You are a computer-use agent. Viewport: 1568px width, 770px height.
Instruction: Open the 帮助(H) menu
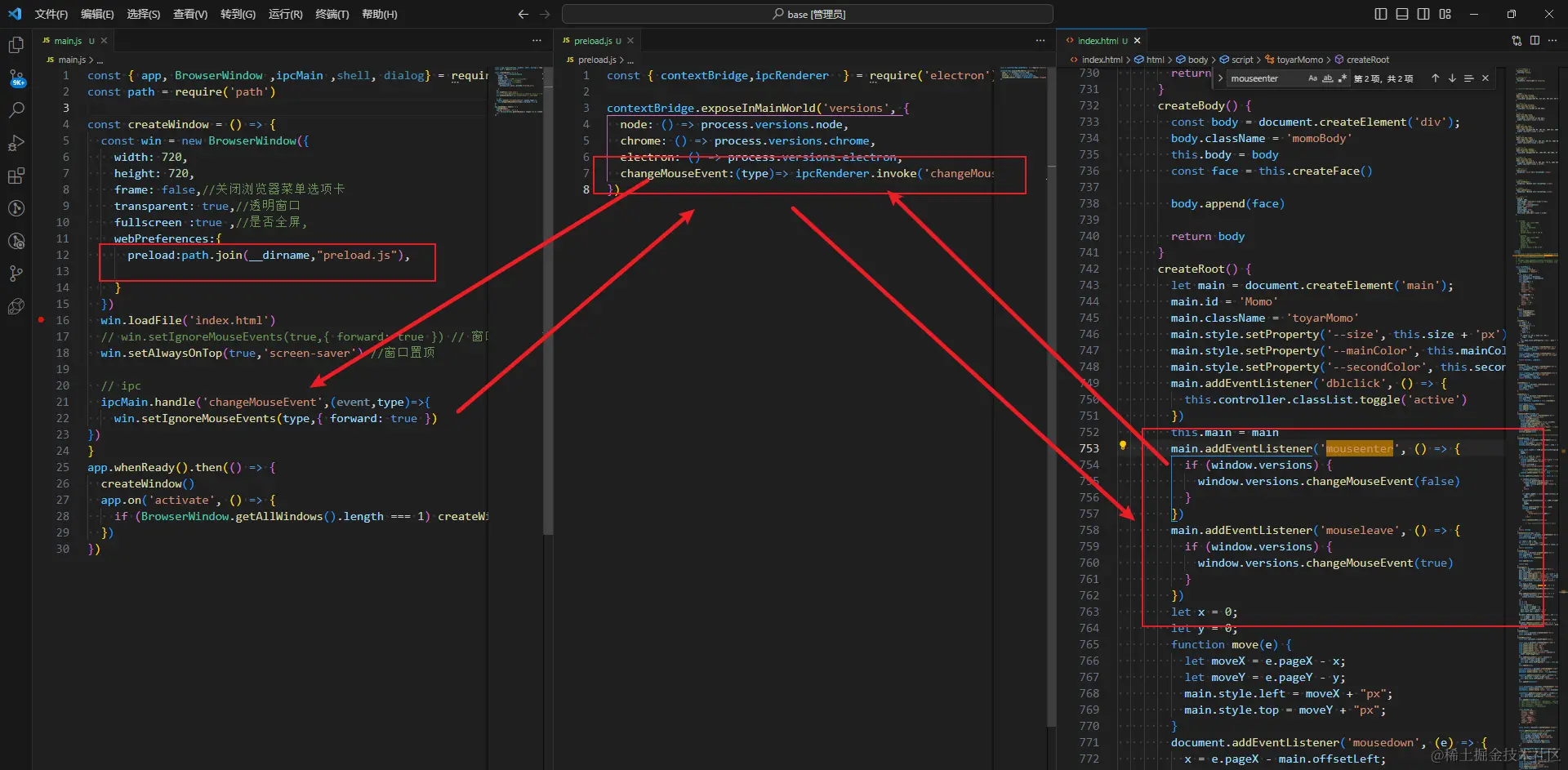point(379,14)
